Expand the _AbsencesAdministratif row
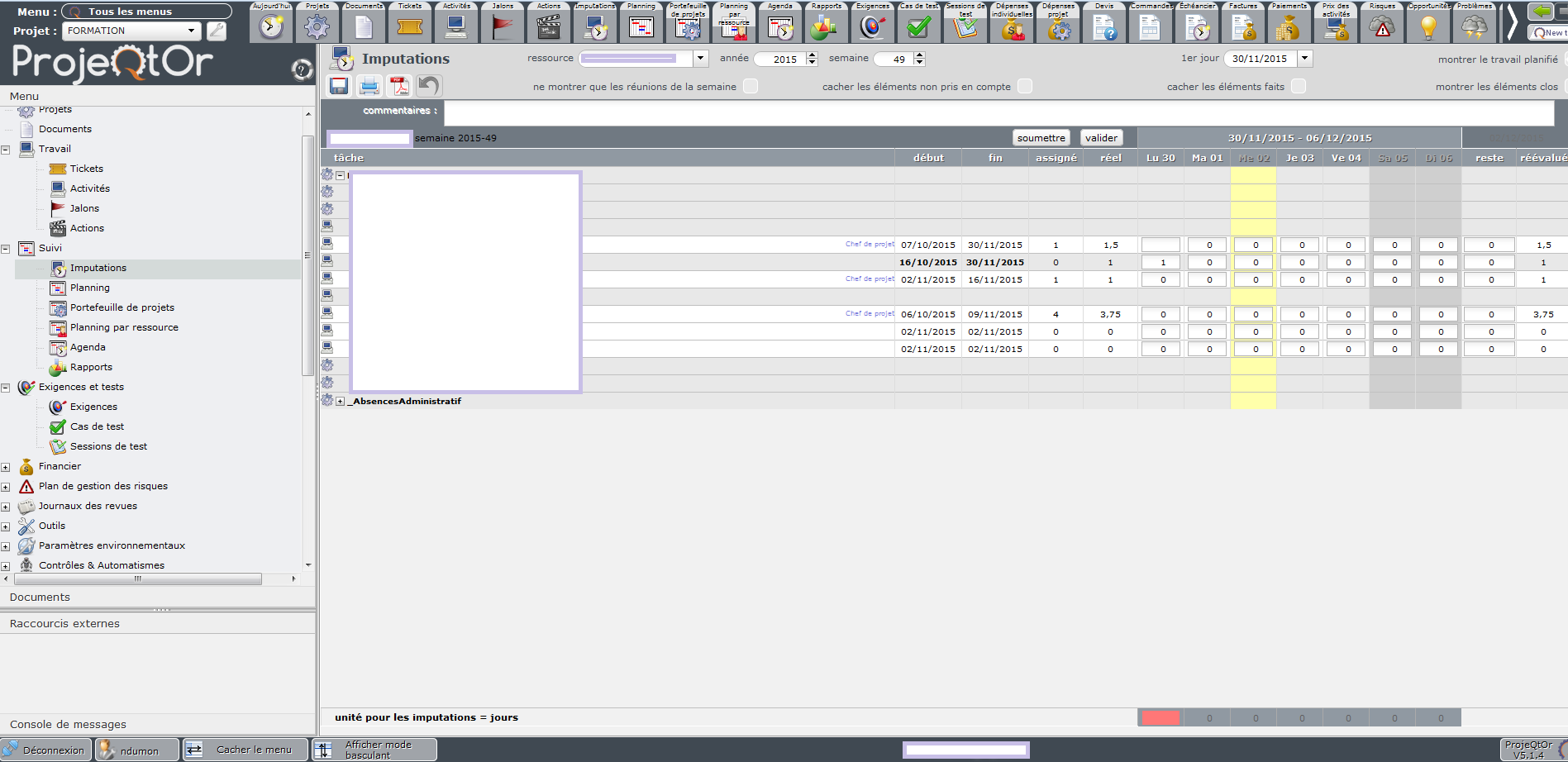 (340, 402)
